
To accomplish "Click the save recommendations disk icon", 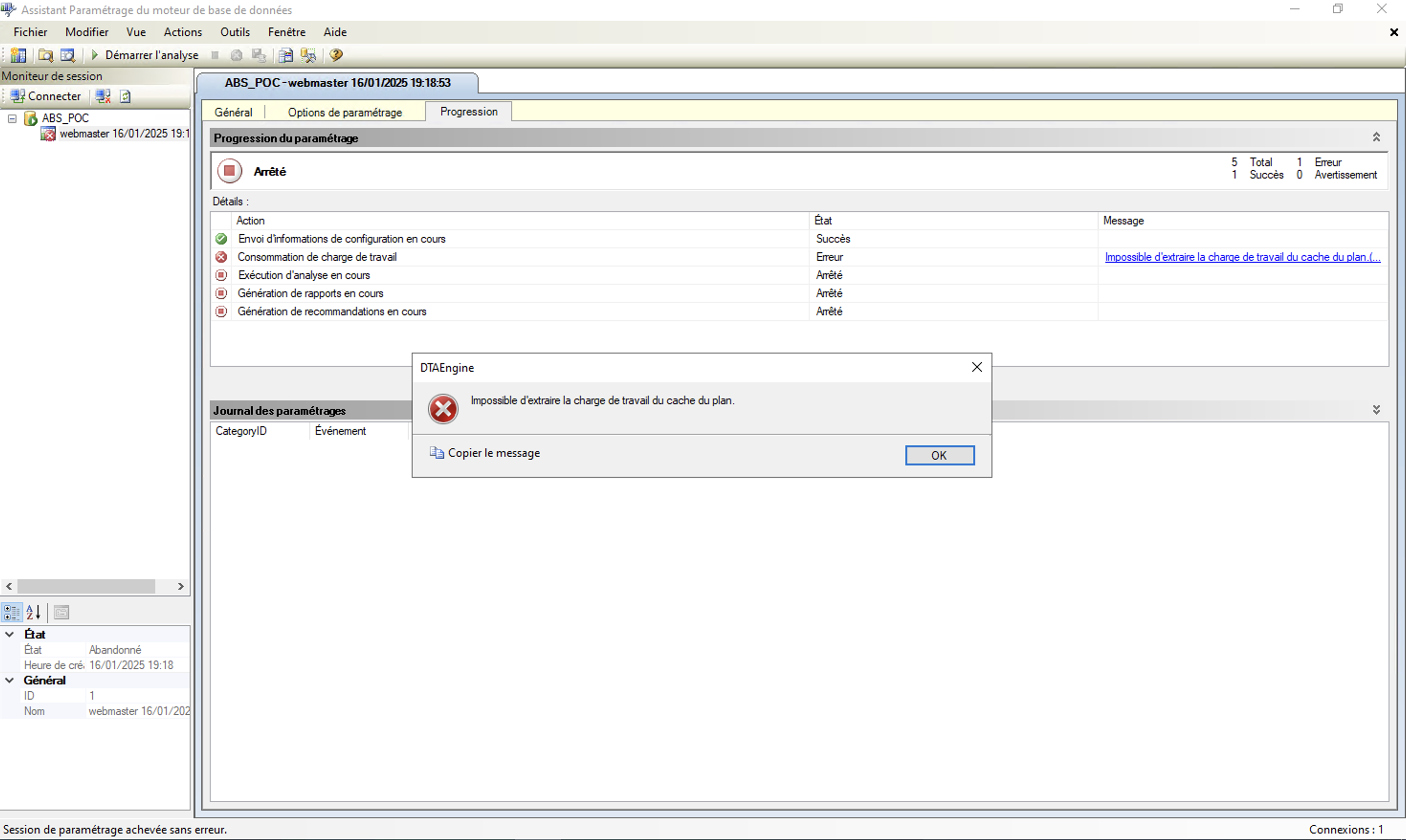I will click(x=259, y=55).
